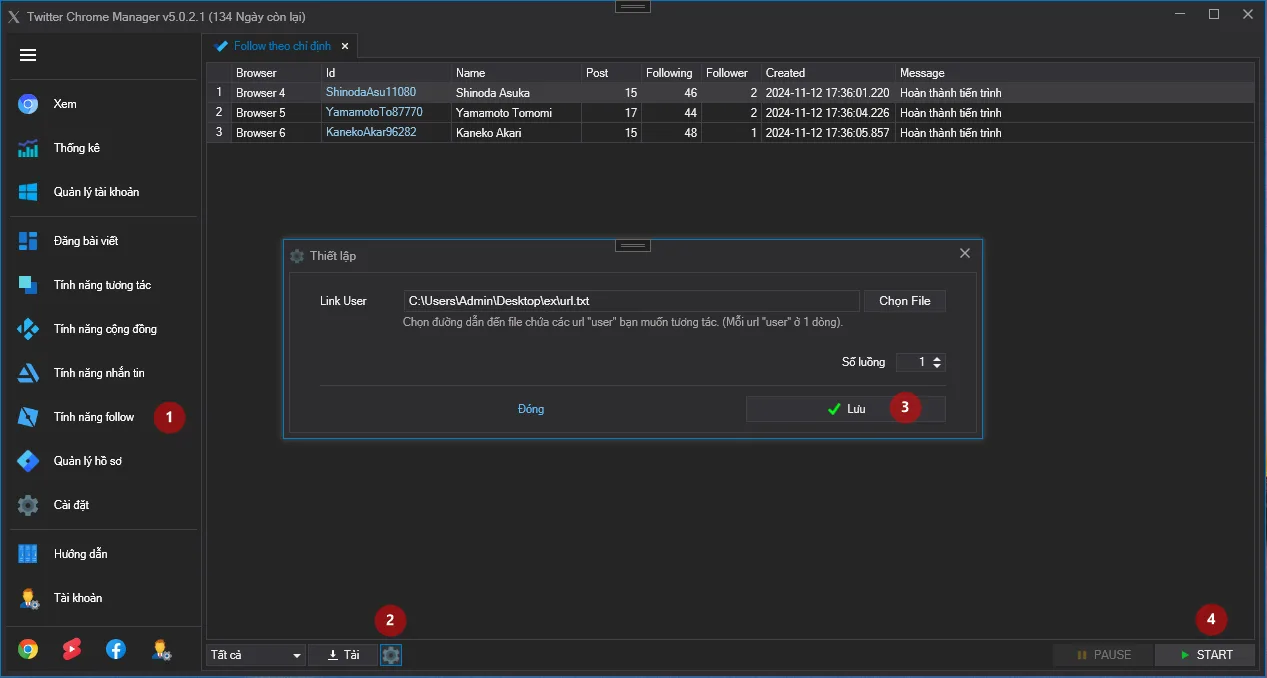Sort by the Browser column header
Viewport: 1267px width, 678px height.
[x=276, y=73]
